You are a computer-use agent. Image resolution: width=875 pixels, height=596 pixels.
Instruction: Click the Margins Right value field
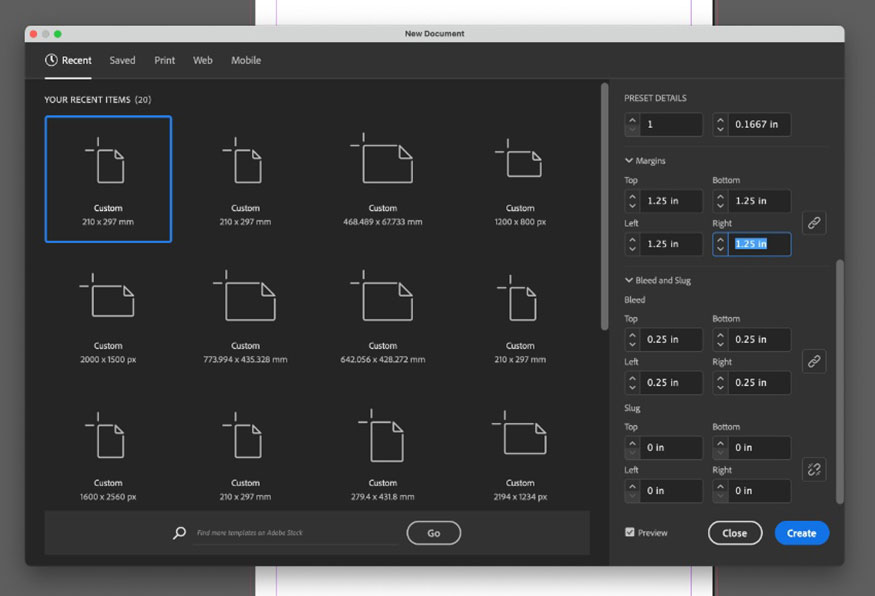pyautogui.click(x=759, y=244)
